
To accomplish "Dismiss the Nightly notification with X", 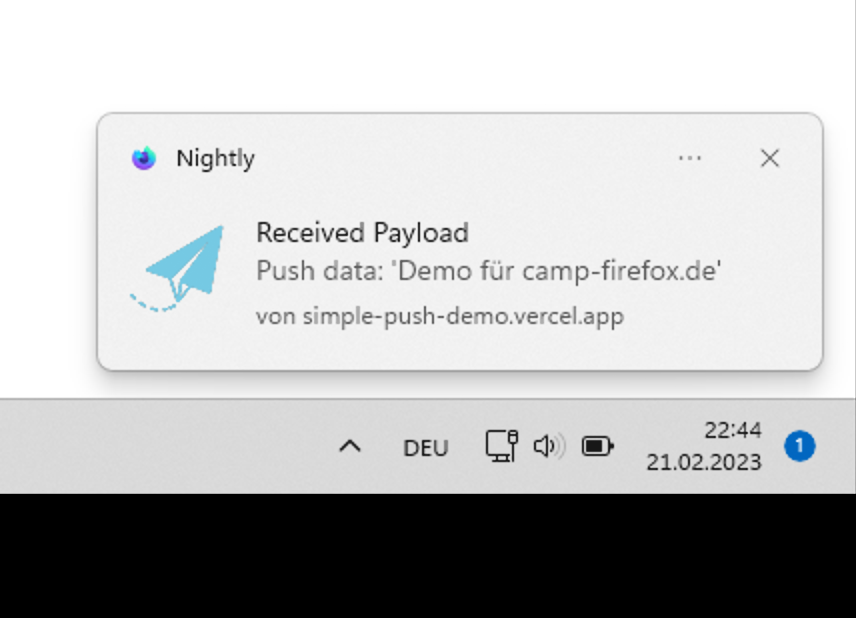I will pos(769,158).
